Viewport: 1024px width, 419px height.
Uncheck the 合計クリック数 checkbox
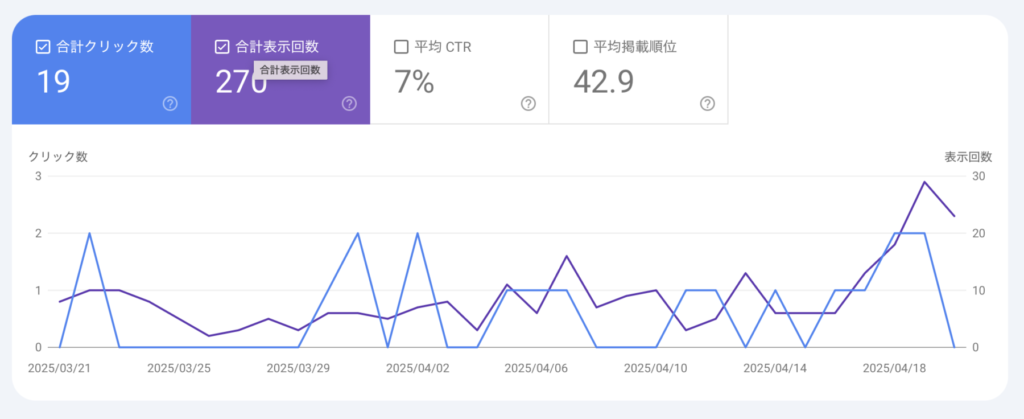43,46
